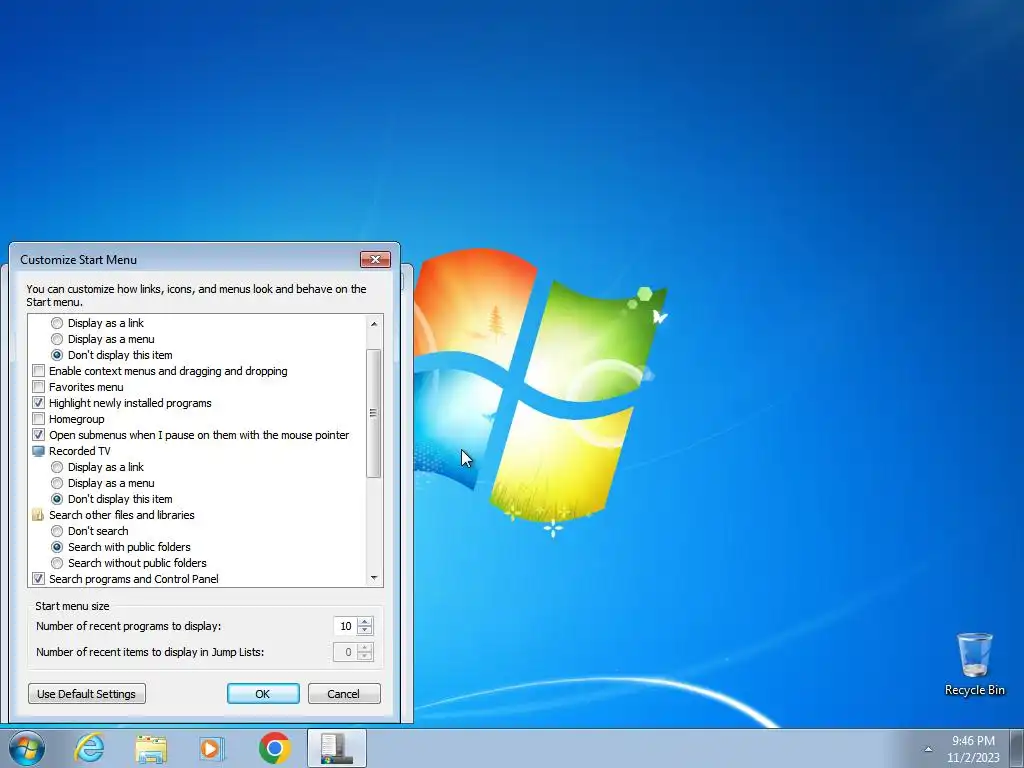1024x768 pixels.
Task: Cancel the Customize Start Menu dialog
Action: coord(344,694)
